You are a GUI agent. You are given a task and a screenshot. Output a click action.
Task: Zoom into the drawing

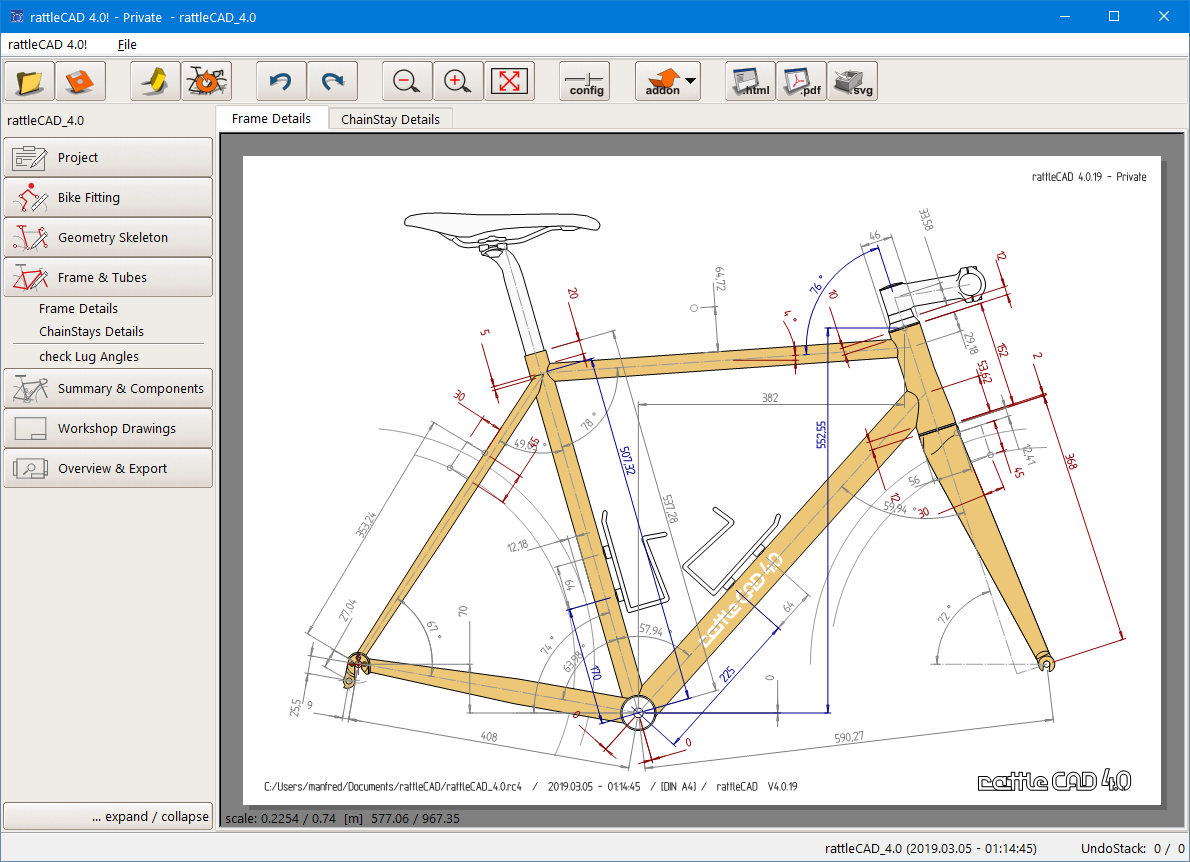pos(458,81)
